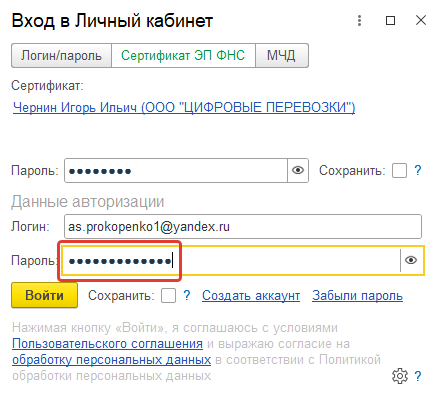Switch to the Логин/пароль tab
Viewport: 440px width, 395px height.
coord(61,55)
